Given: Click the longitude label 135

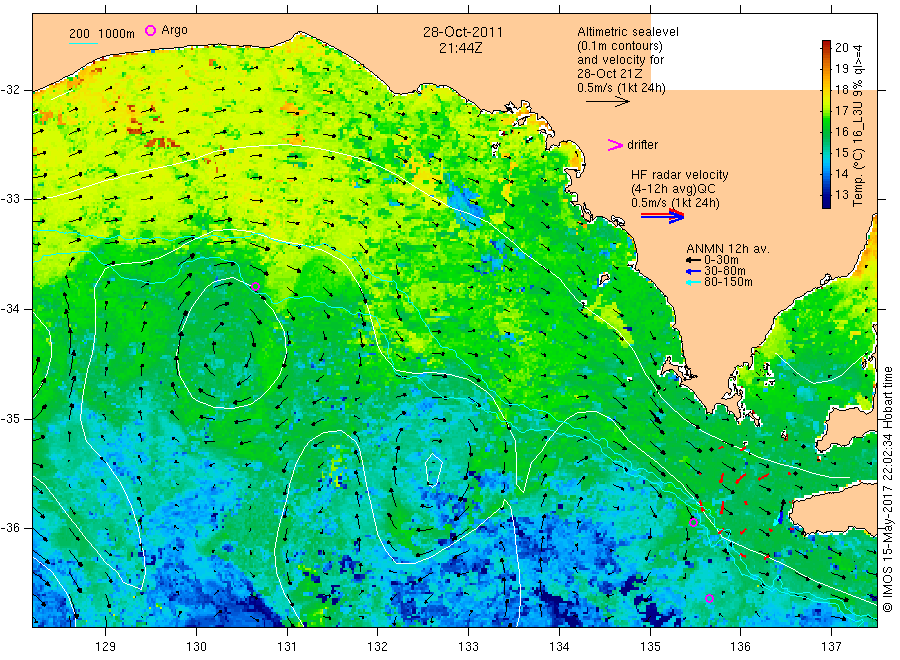Looking at the screenshot, I should point(650,647).
